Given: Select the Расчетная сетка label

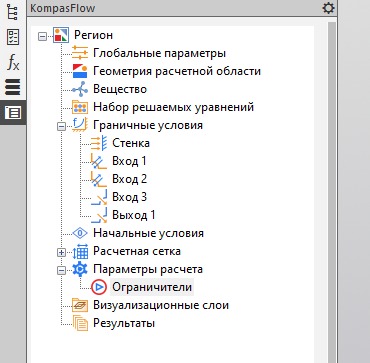Looking at the screenshot, I should (x=137, y=251).
